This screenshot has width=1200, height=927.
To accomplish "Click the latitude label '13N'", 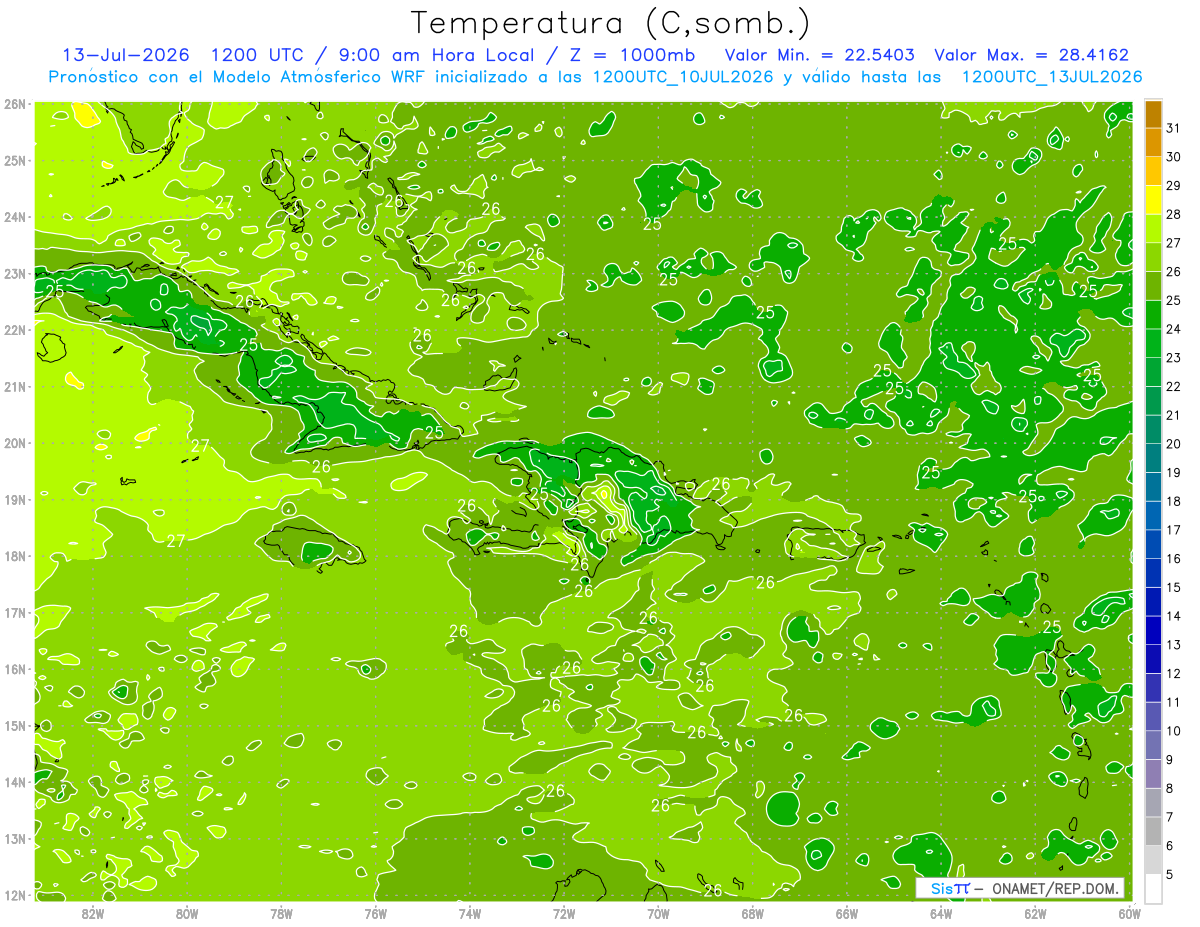I will coord(14,838).
